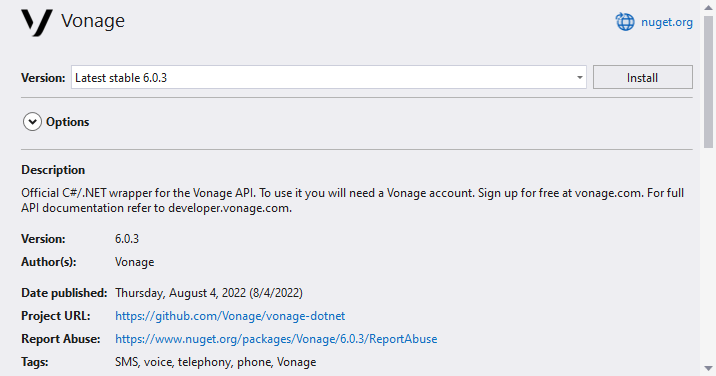The image size is (716, 376).
Task: Open the GitHub vonage-dotnet project URL
Action: [230, 316]
